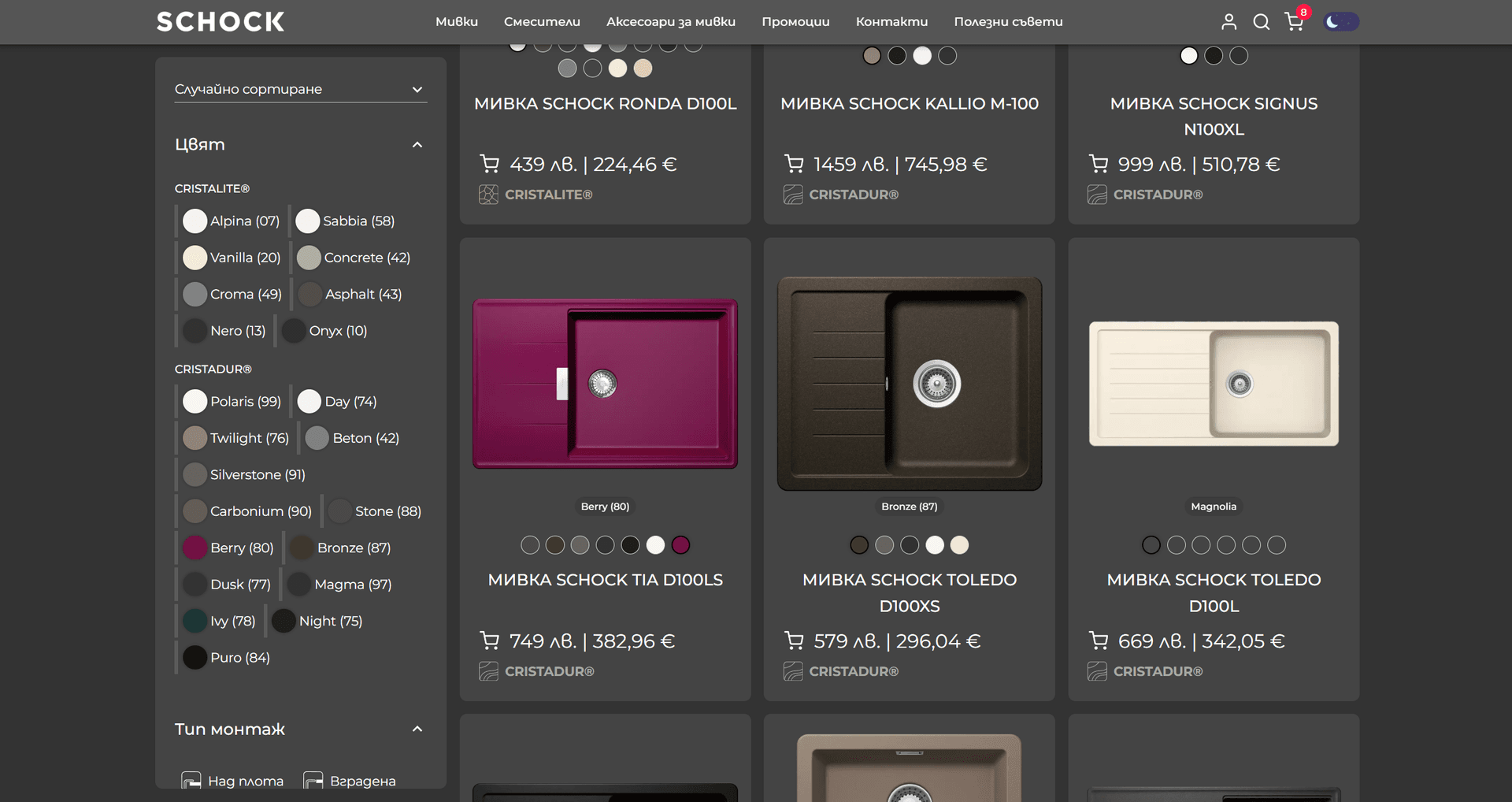
Task: Click the SCHOCK logo
Action: tap(220, 22)
